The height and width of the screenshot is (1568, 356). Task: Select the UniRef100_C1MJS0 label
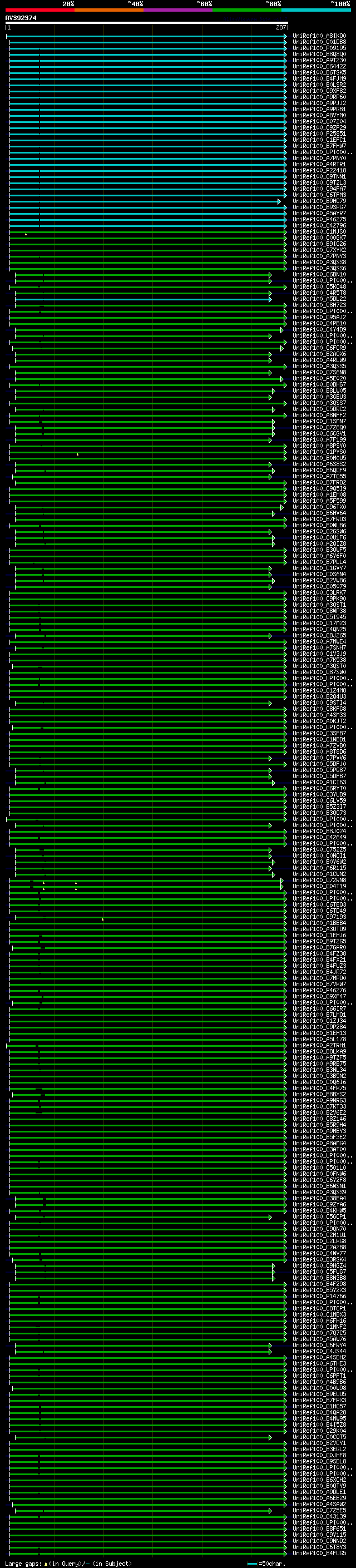click(319, 231)
